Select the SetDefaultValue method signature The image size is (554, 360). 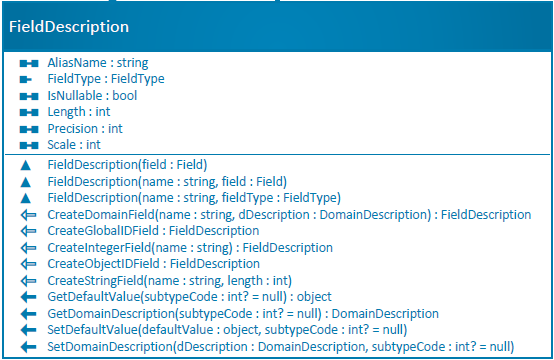tap(227, 330)
